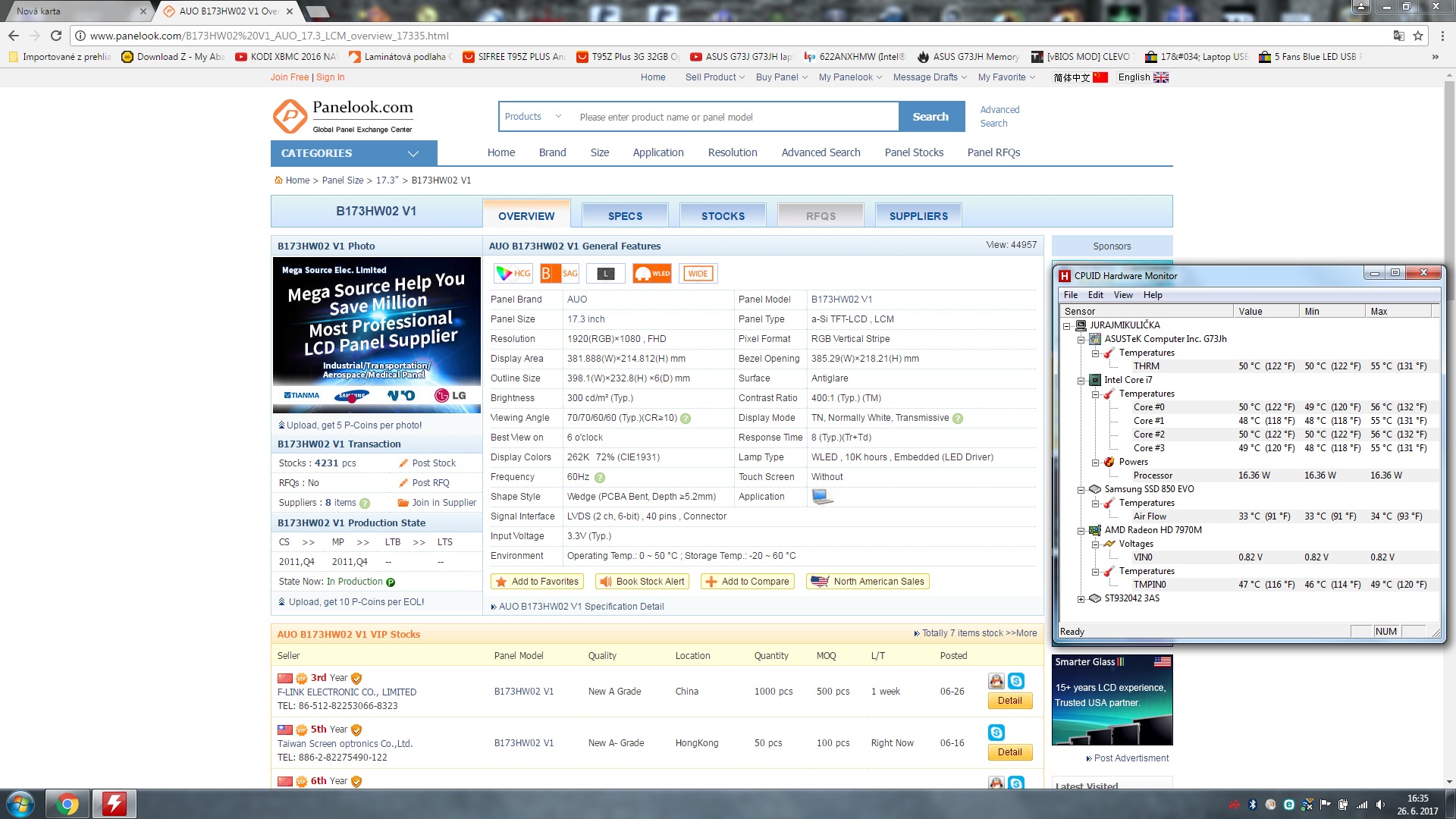Collapse the AMD Radeon HD 7970M node
The image size is (1456, 819).
point(1081,531)
